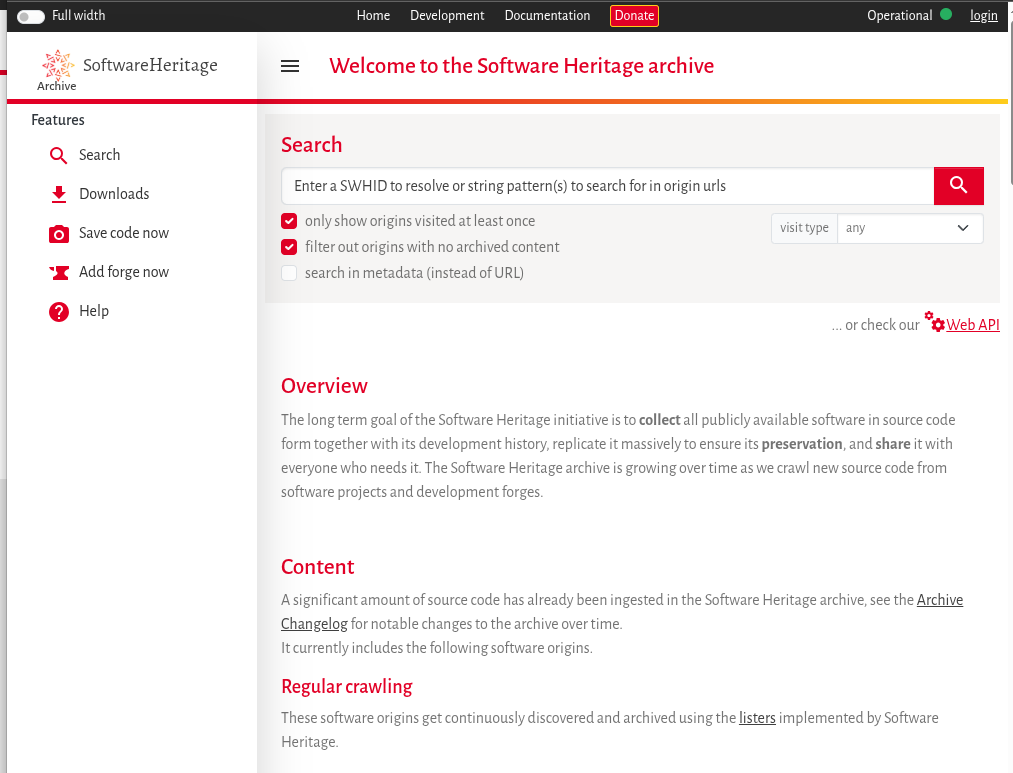1013x773 pixels.
Task: Enable search in metadata checkbox
Action: coord(289,273)
